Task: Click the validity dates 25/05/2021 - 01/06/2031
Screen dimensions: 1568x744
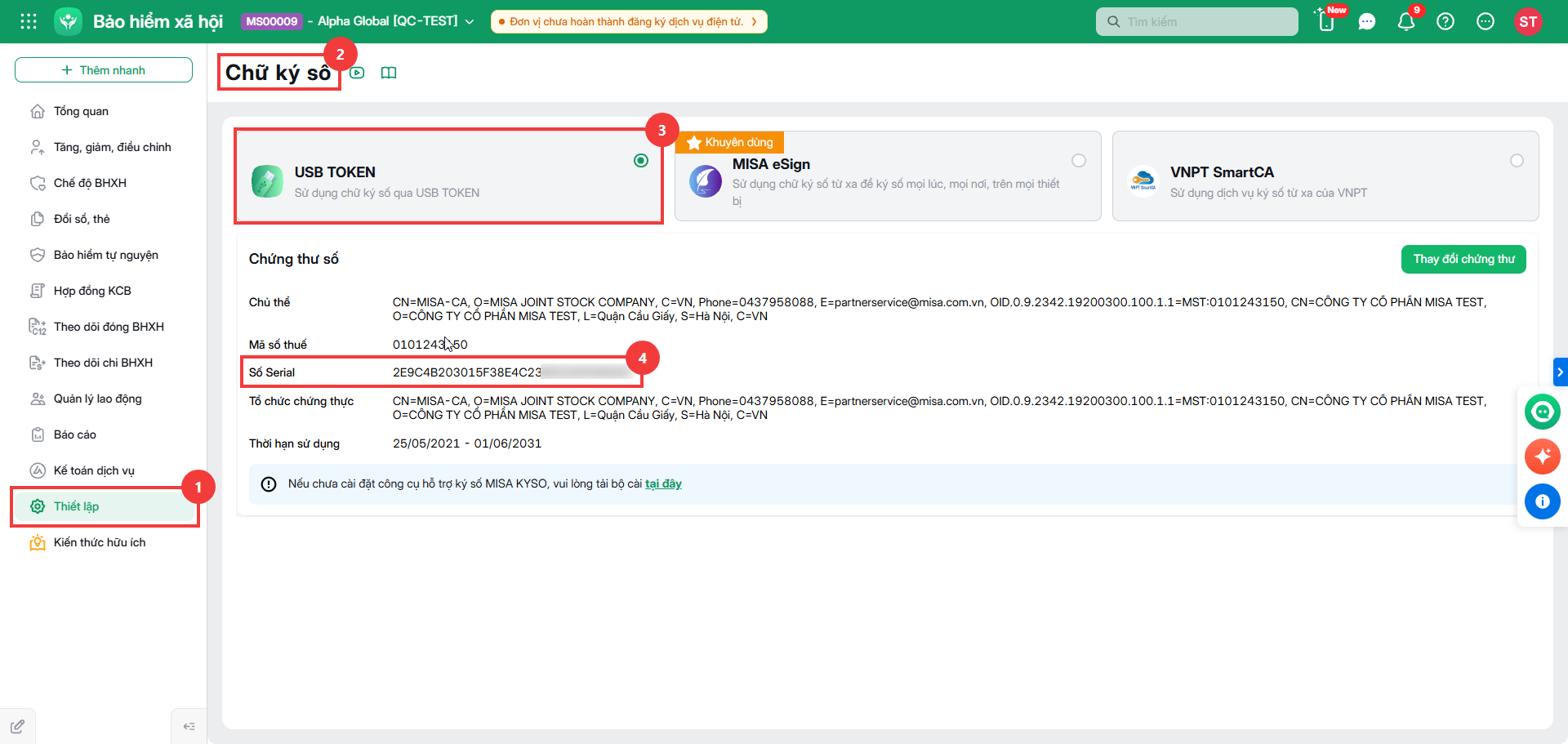Action: point(467,443)
